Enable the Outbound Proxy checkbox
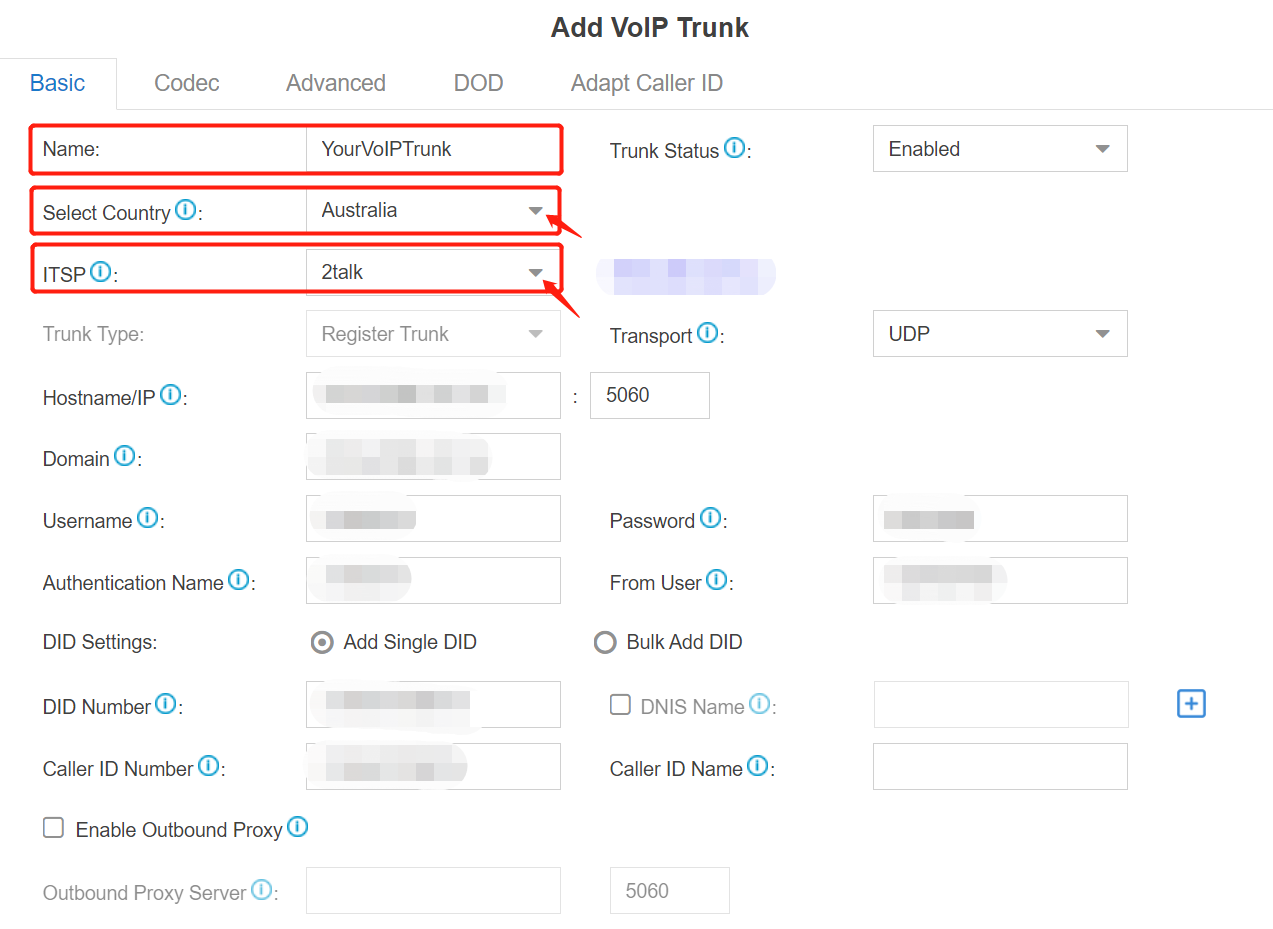 coord(53,828)
